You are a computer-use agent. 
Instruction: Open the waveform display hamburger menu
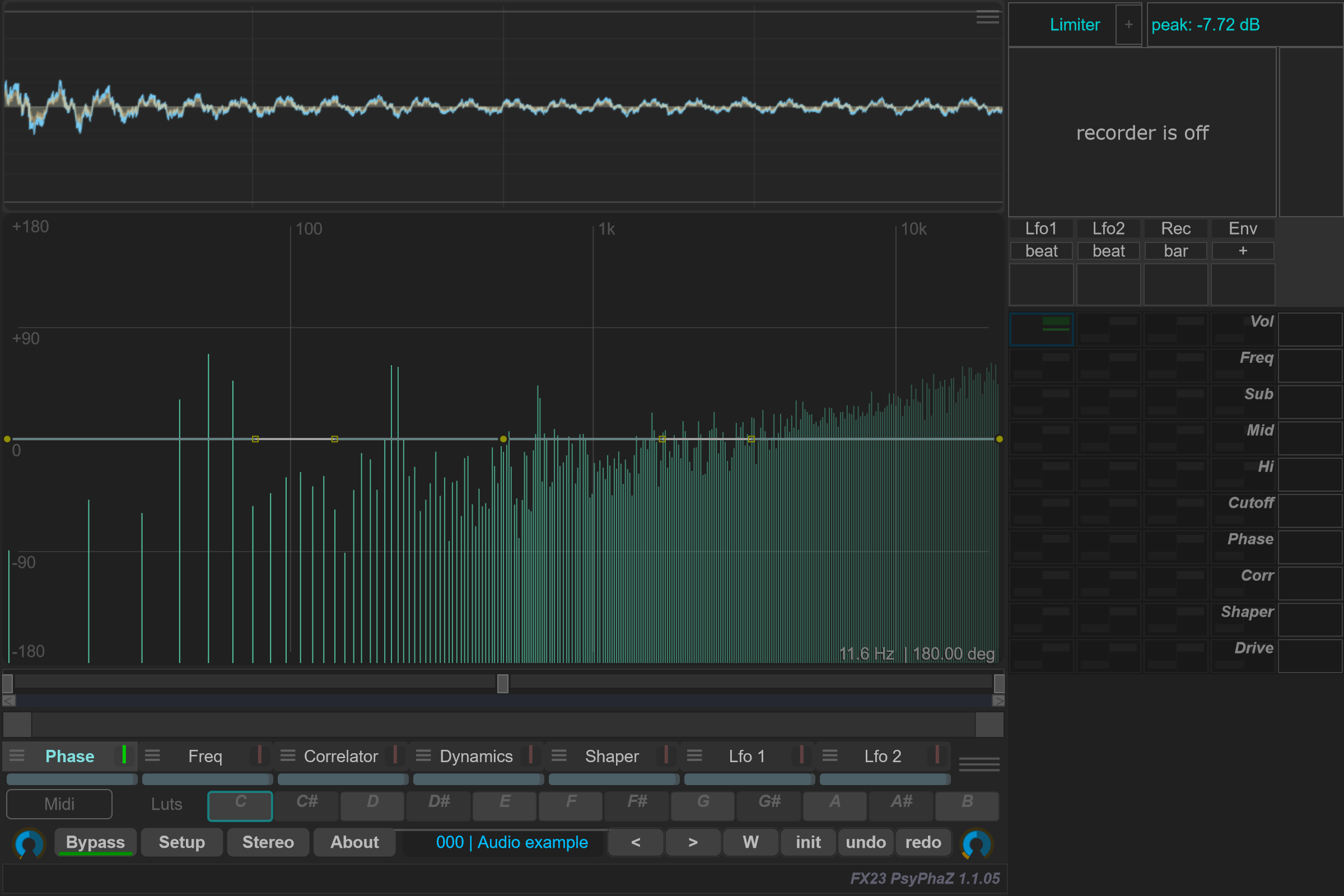click(987, 18)
